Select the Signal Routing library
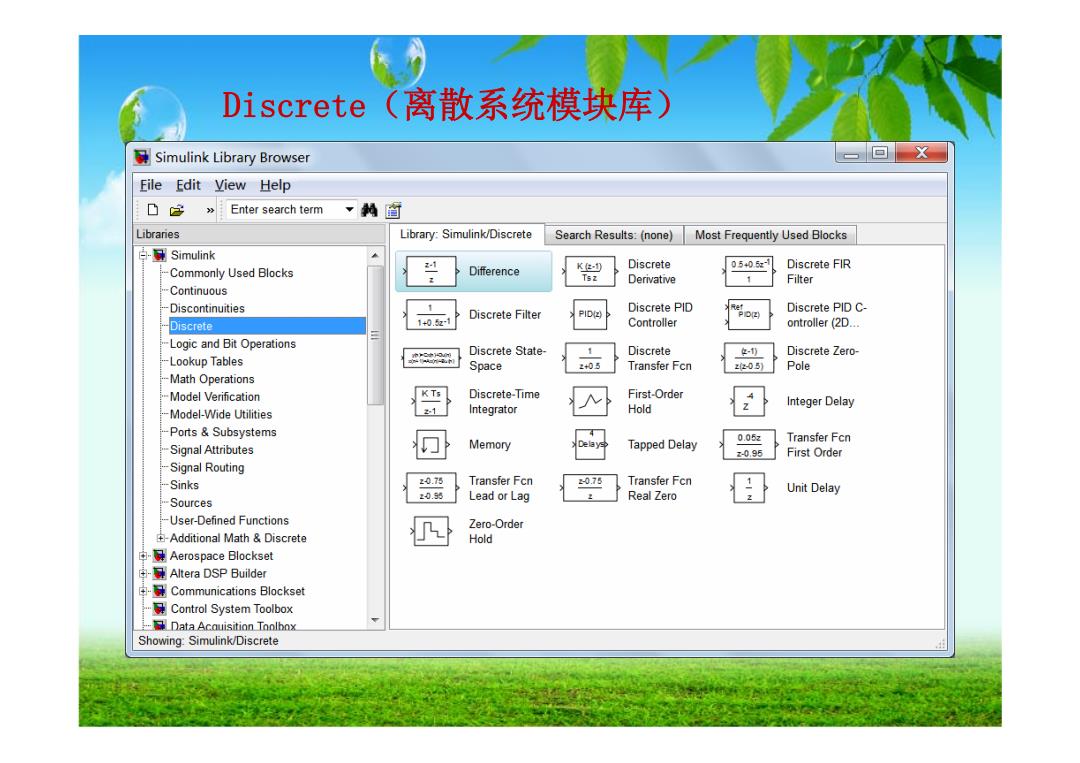The width and height of the screenshot is (1080, 763). tap(207, 468)
